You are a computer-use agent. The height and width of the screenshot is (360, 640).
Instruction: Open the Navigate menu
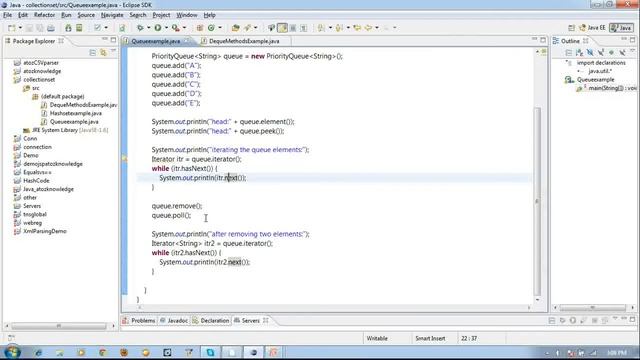point(112,15)
